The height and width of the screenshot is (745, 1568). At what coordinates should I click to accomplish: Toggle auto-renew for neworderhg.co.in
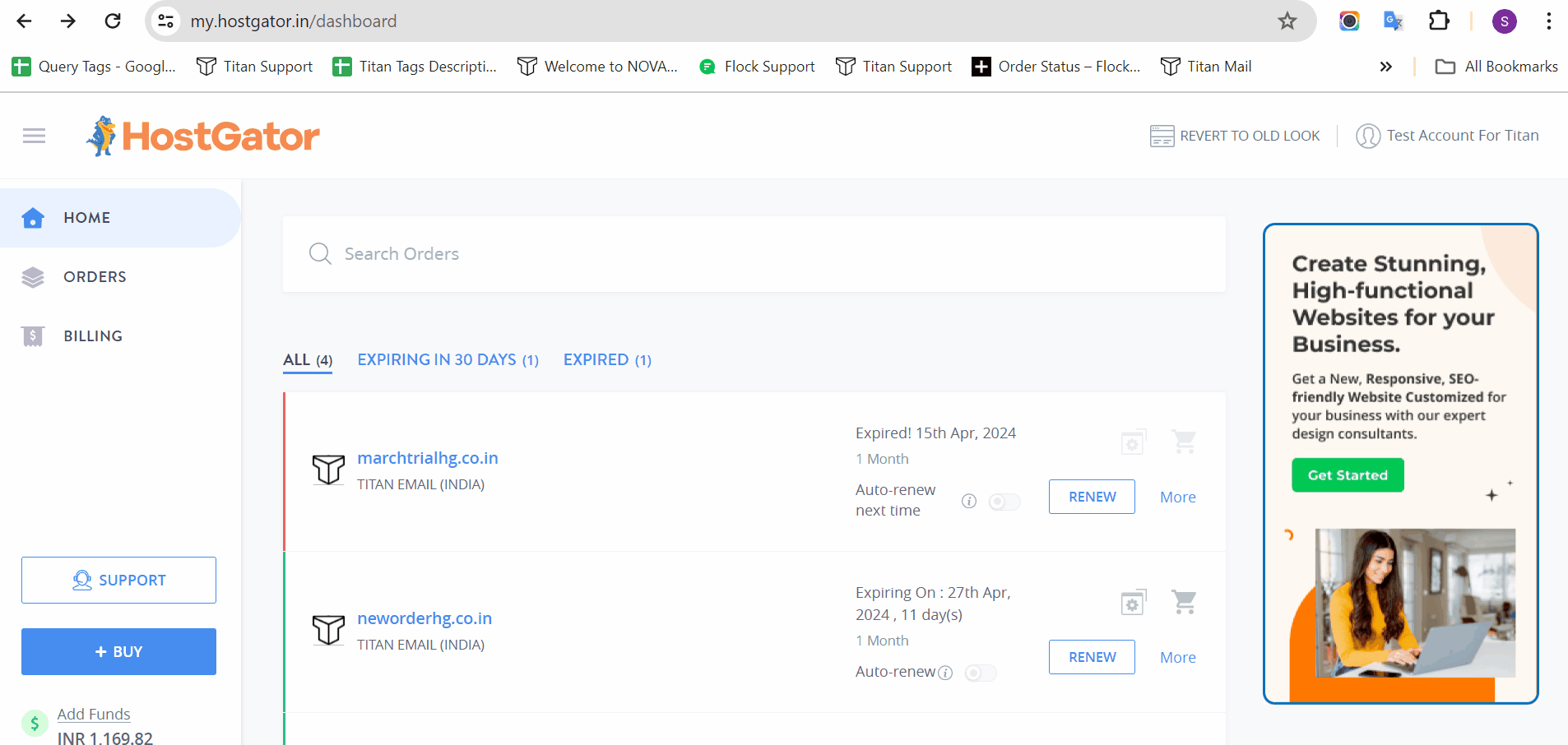(981, 673)
